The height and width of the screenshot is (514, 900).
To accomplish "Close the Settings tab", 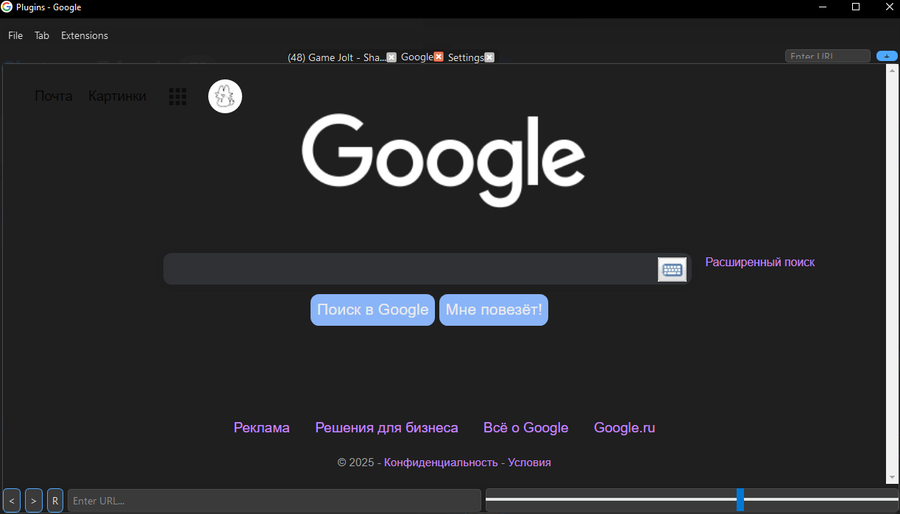I will click(489, 57).
